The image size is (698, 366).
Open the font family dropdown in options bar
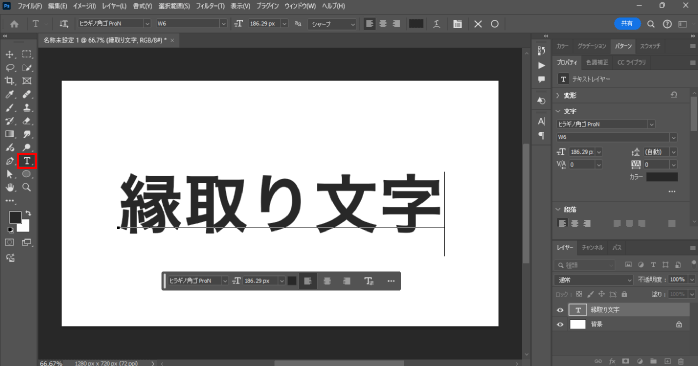147,24
